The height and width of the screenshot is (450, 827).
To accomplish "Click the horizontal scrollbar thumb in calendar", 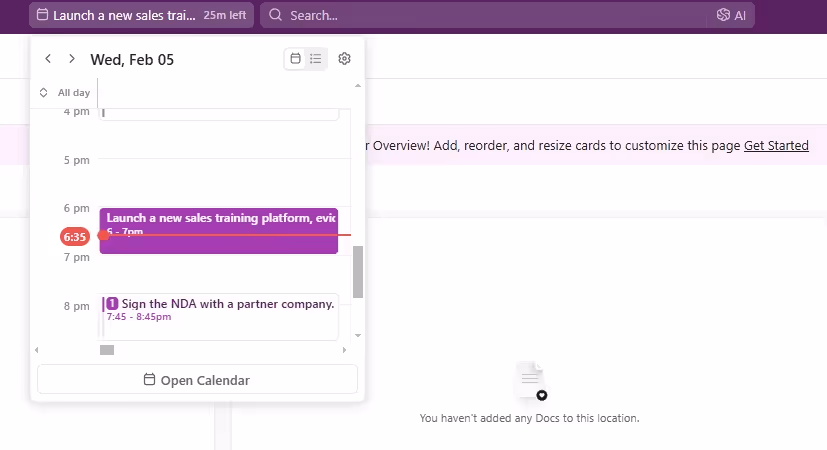I will [x=107, y=350].
